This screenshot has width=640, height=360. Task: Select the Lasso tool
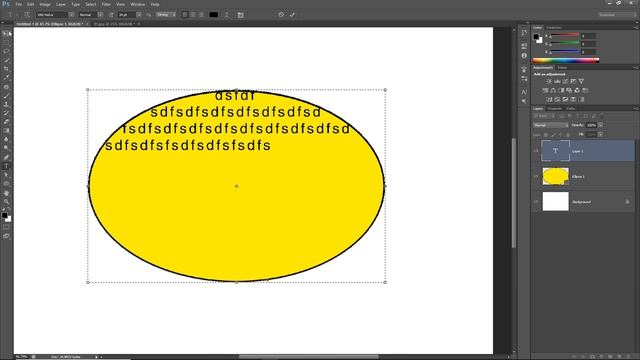click(6, 51)
